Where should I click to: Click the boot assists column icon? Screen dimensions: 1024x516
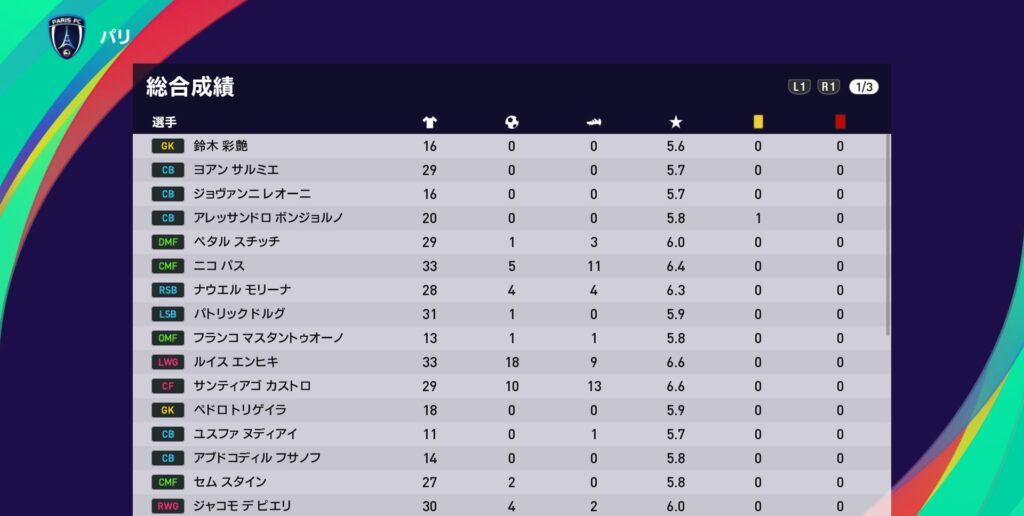(x=594, y=122)
